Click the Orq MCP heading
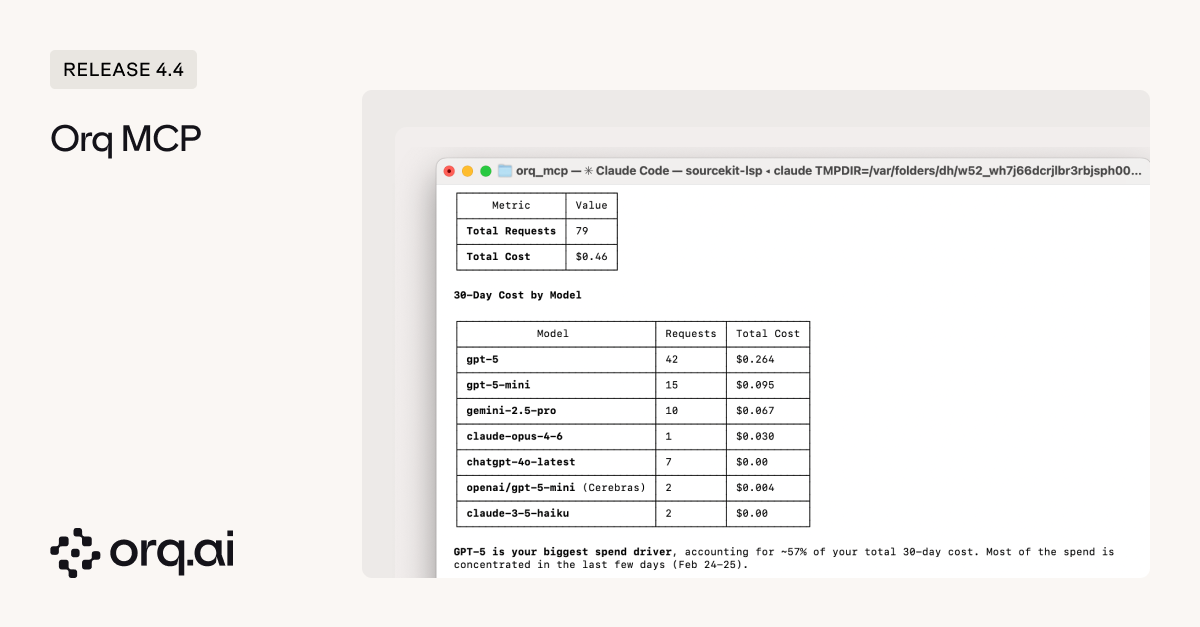The height and width of the screenshot is (627, 1200). [126, 140]
